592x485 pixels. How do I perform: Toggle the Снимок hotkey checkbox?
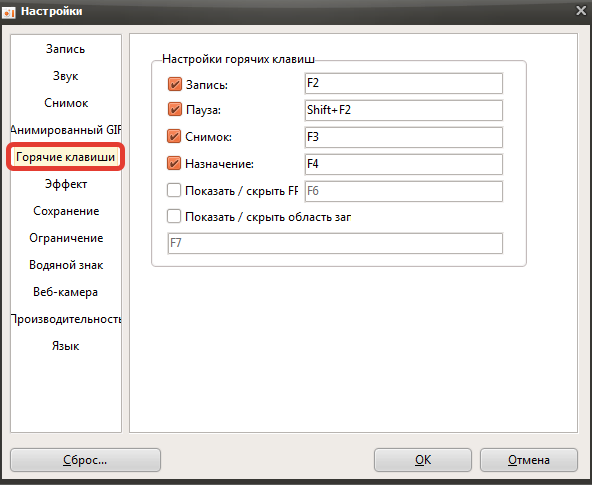tap(174, 136)
